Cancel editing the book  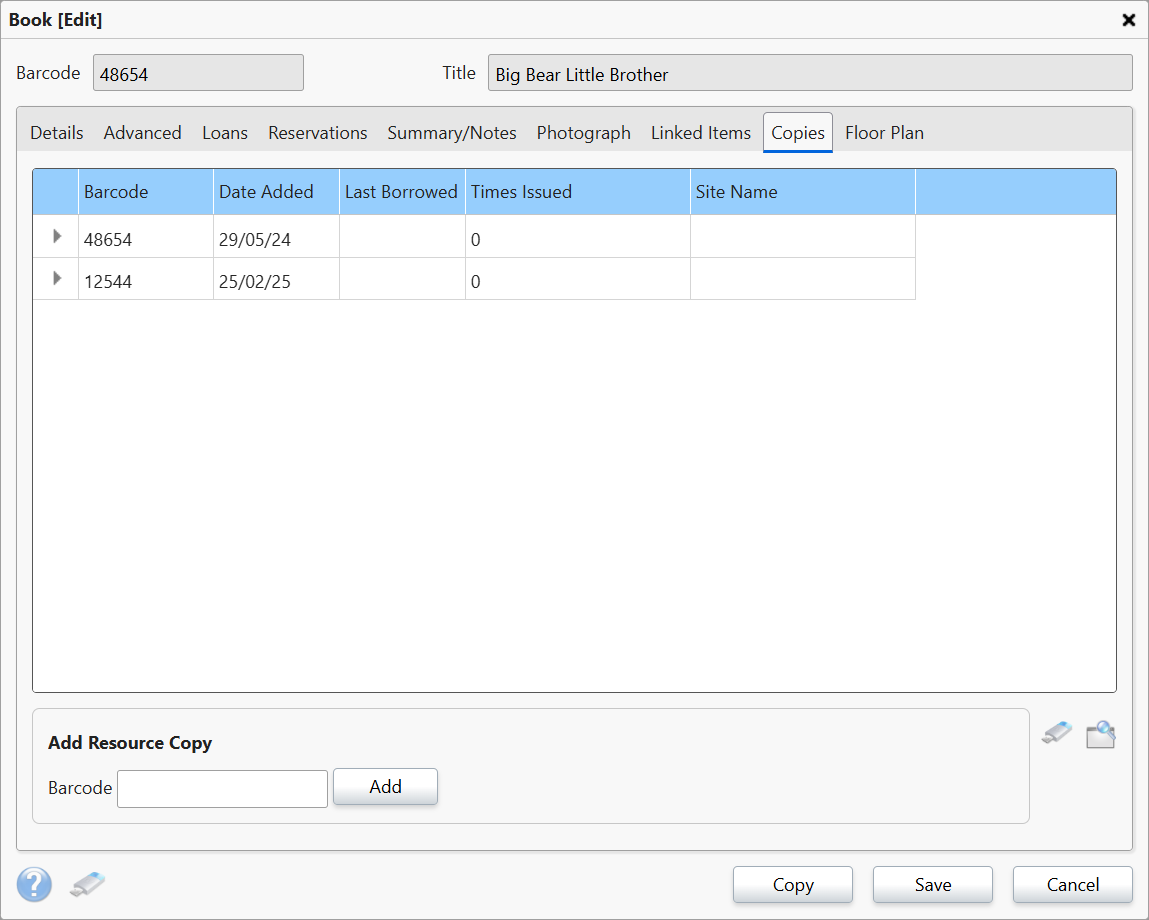(x=1072, y=884)
